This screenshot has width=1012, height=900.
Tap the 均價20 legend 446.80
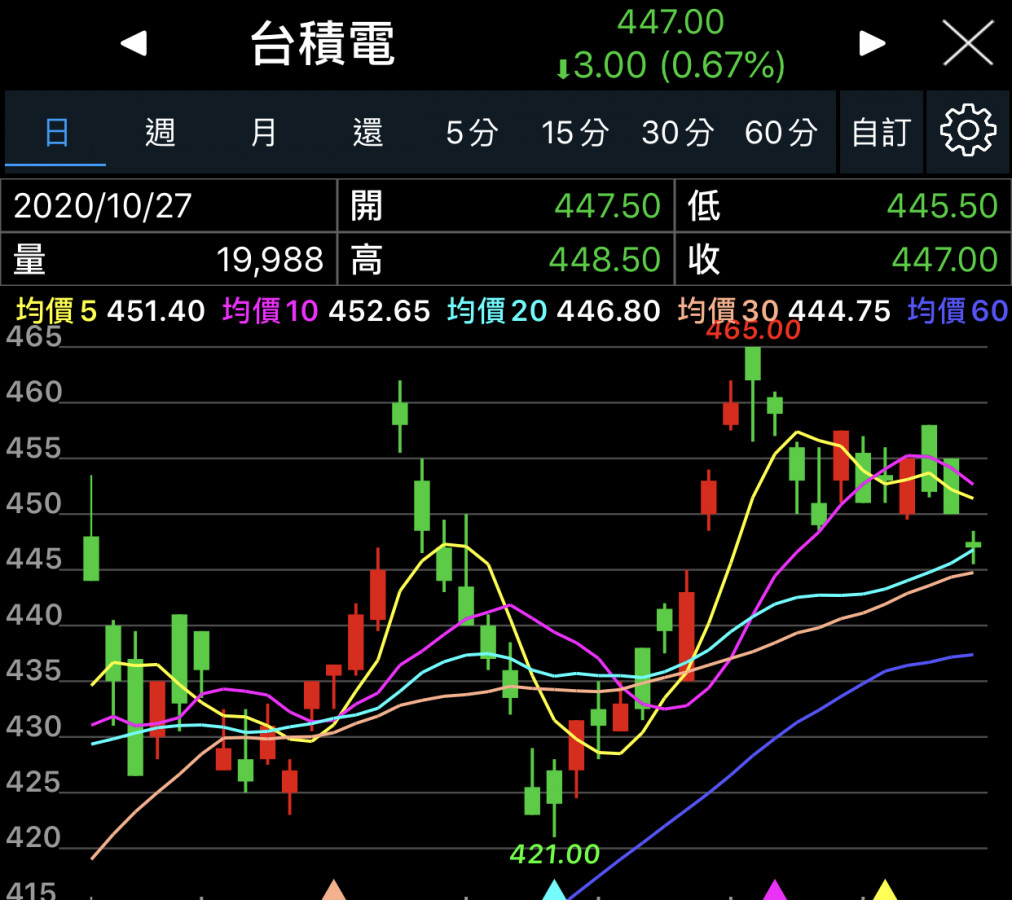point(554,311)
